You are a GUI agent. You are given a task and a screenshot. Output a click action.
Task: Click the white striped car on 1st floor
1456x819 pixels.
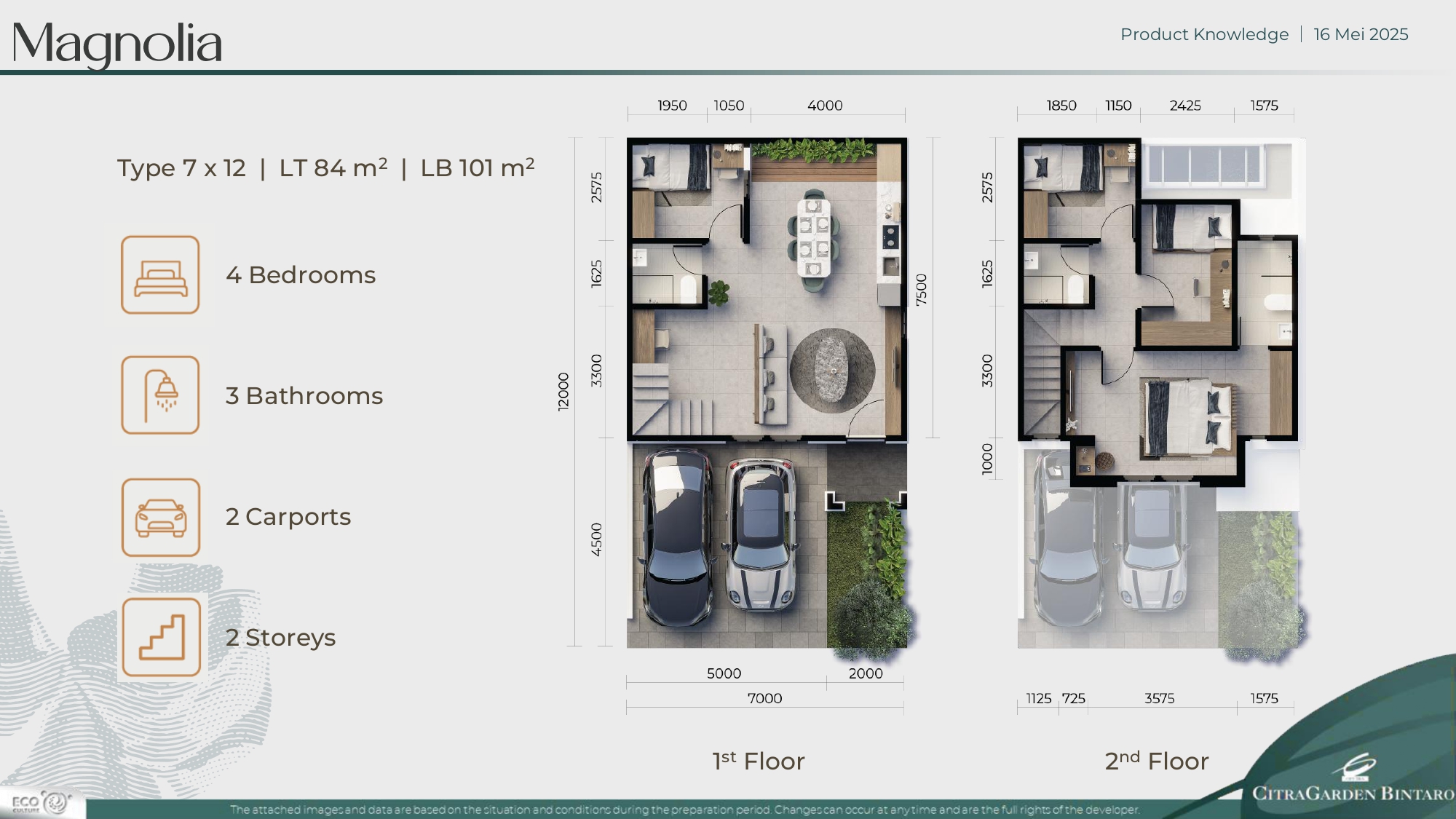761,535
